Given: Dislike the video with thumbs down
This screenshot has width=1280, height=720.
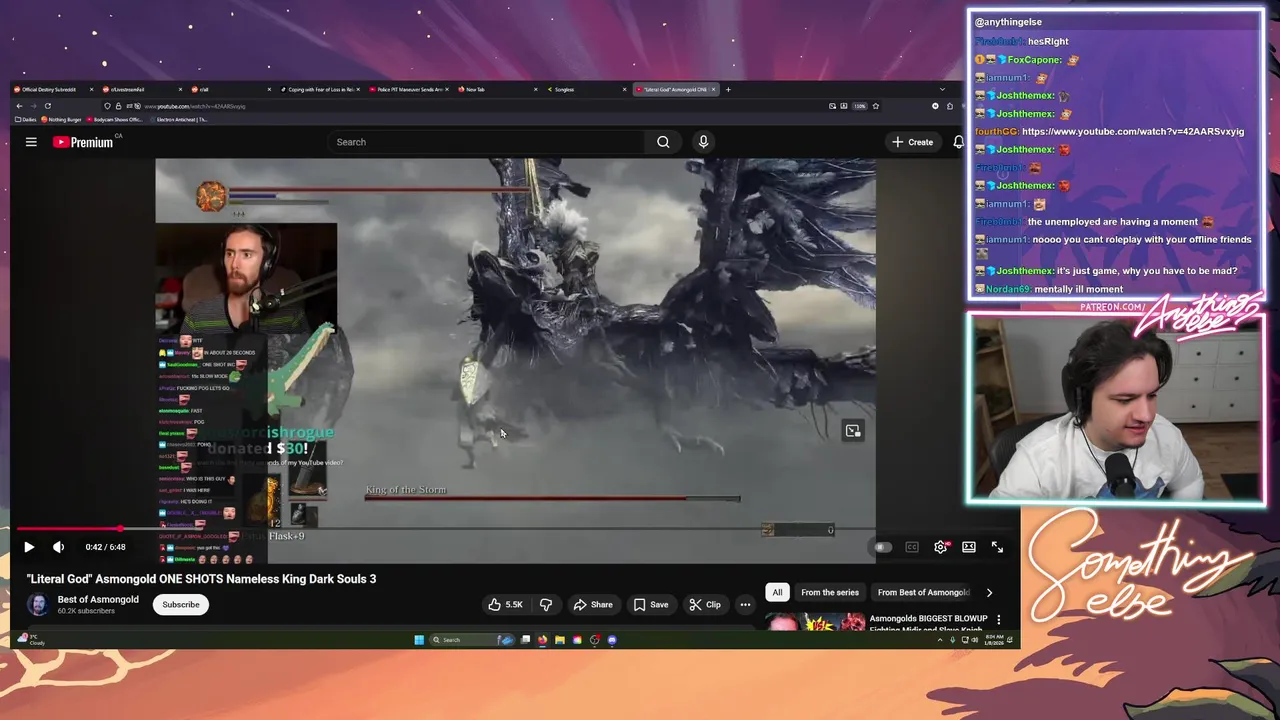Looking at the screenshot, I should coord(546,604).
